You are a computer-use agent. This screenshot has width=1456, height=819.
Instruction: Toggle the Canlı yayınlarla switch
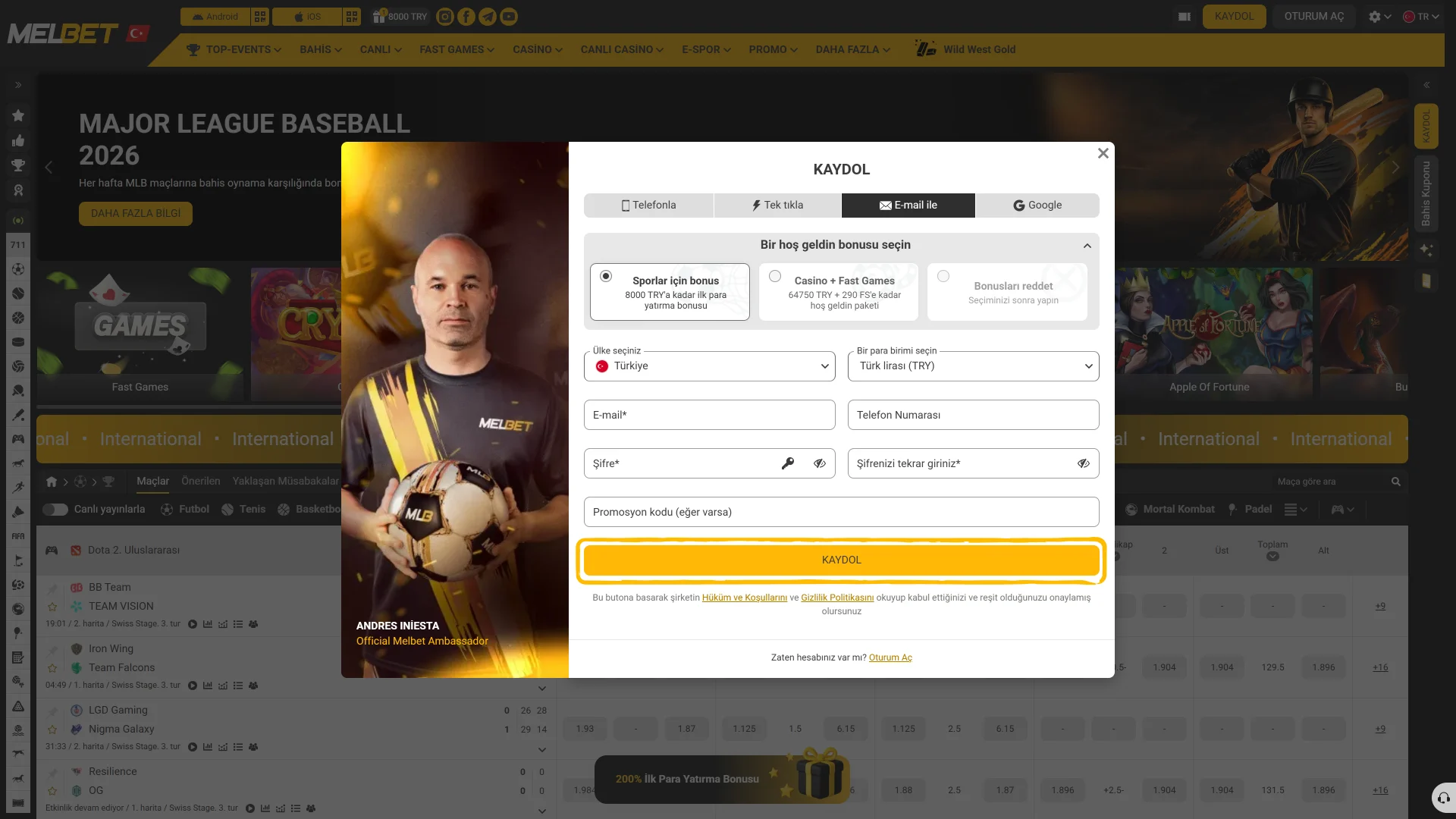(55, 510)
